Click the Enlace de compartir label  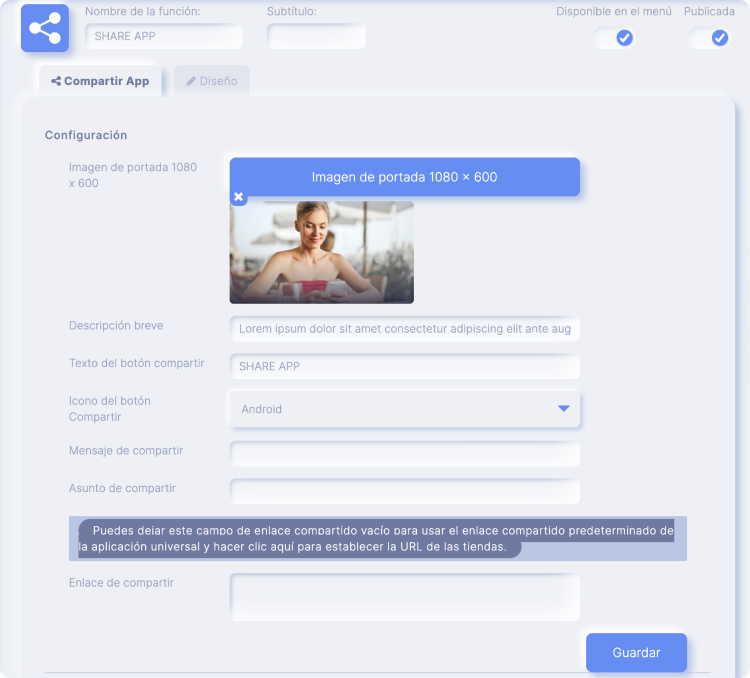(121, 583)
